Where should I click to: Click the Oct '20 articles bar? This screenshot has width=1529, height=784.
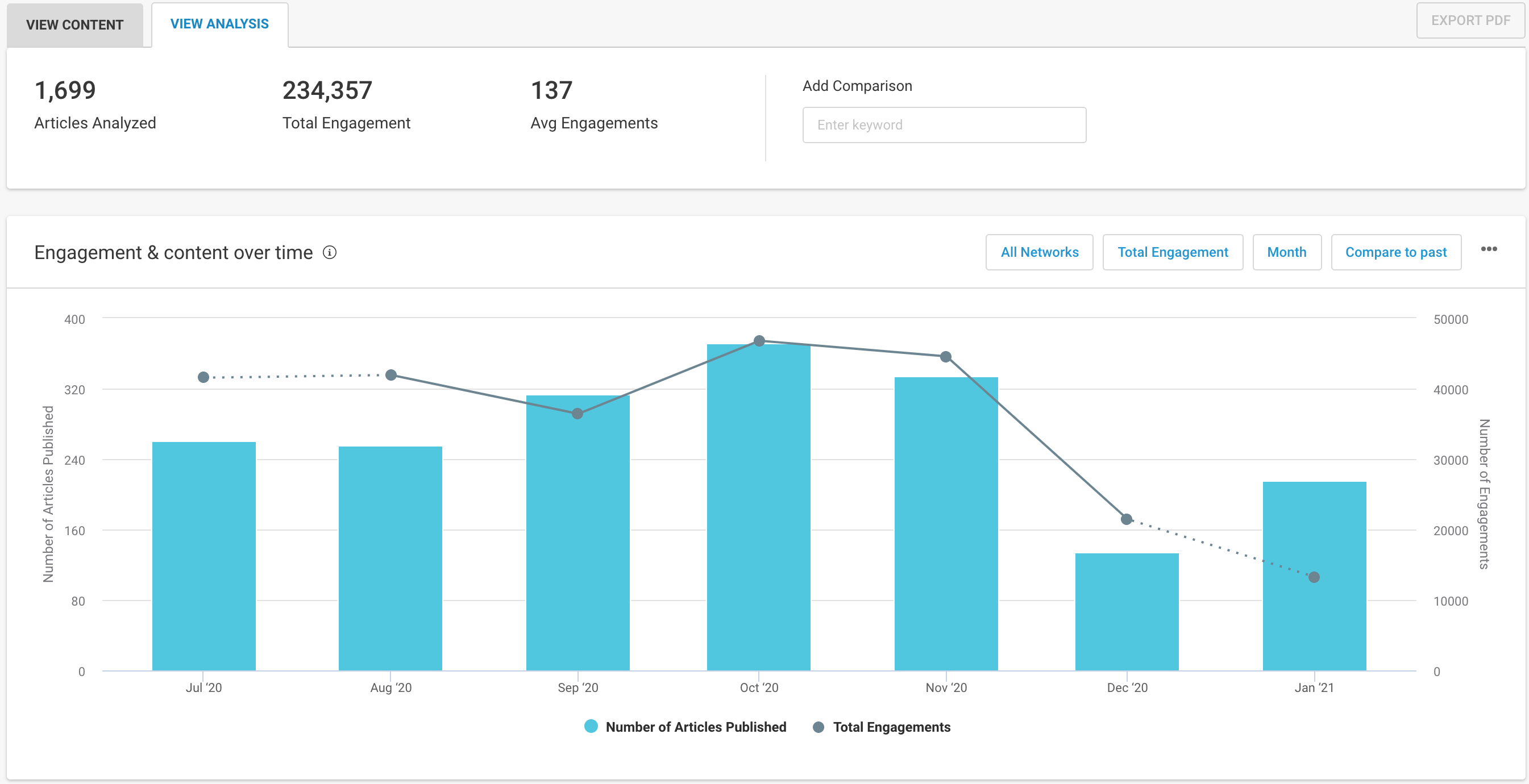[x=759, y=508]
